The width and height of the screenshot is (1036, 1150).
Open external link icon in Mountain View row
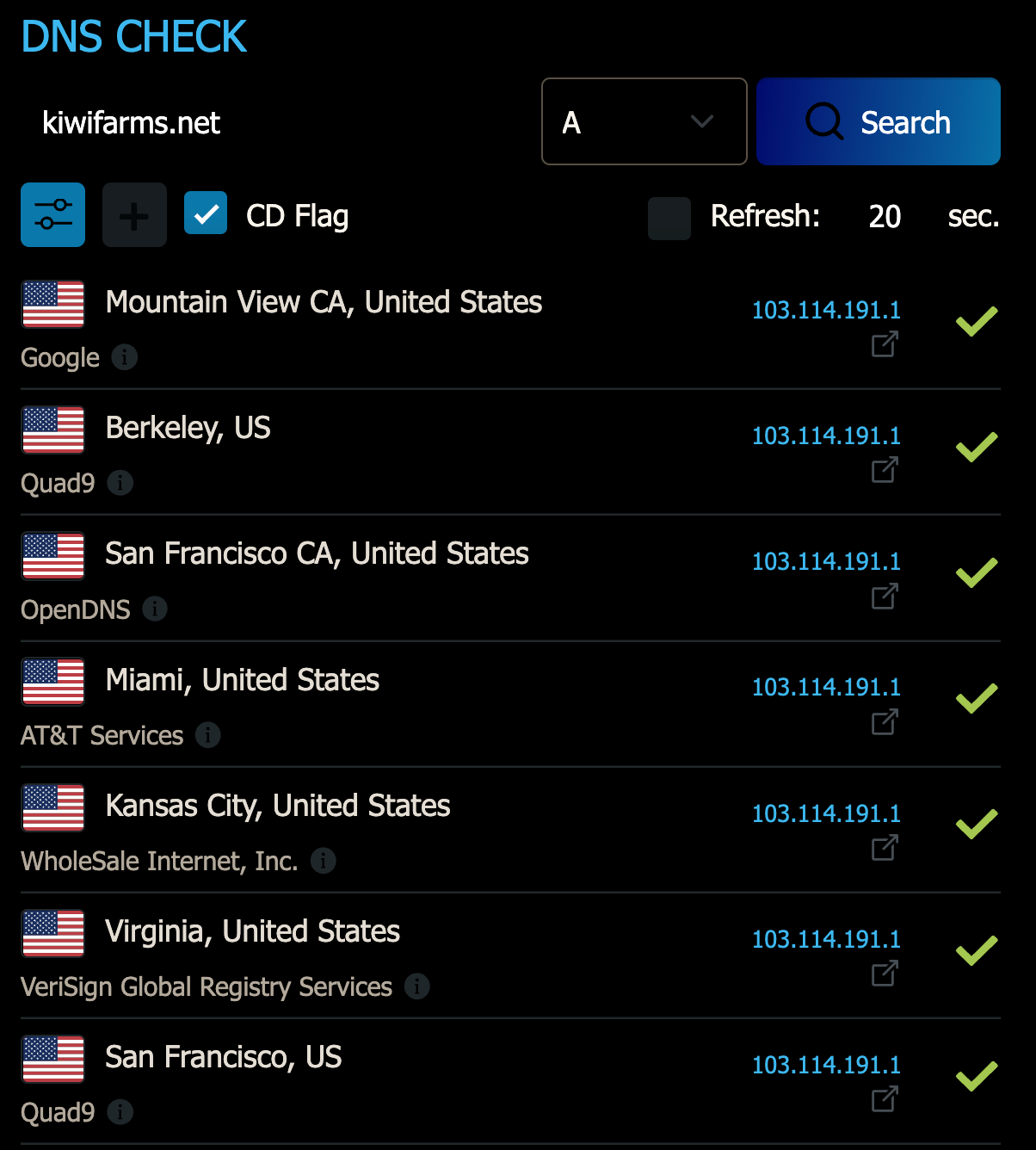[x=885, y=344]
